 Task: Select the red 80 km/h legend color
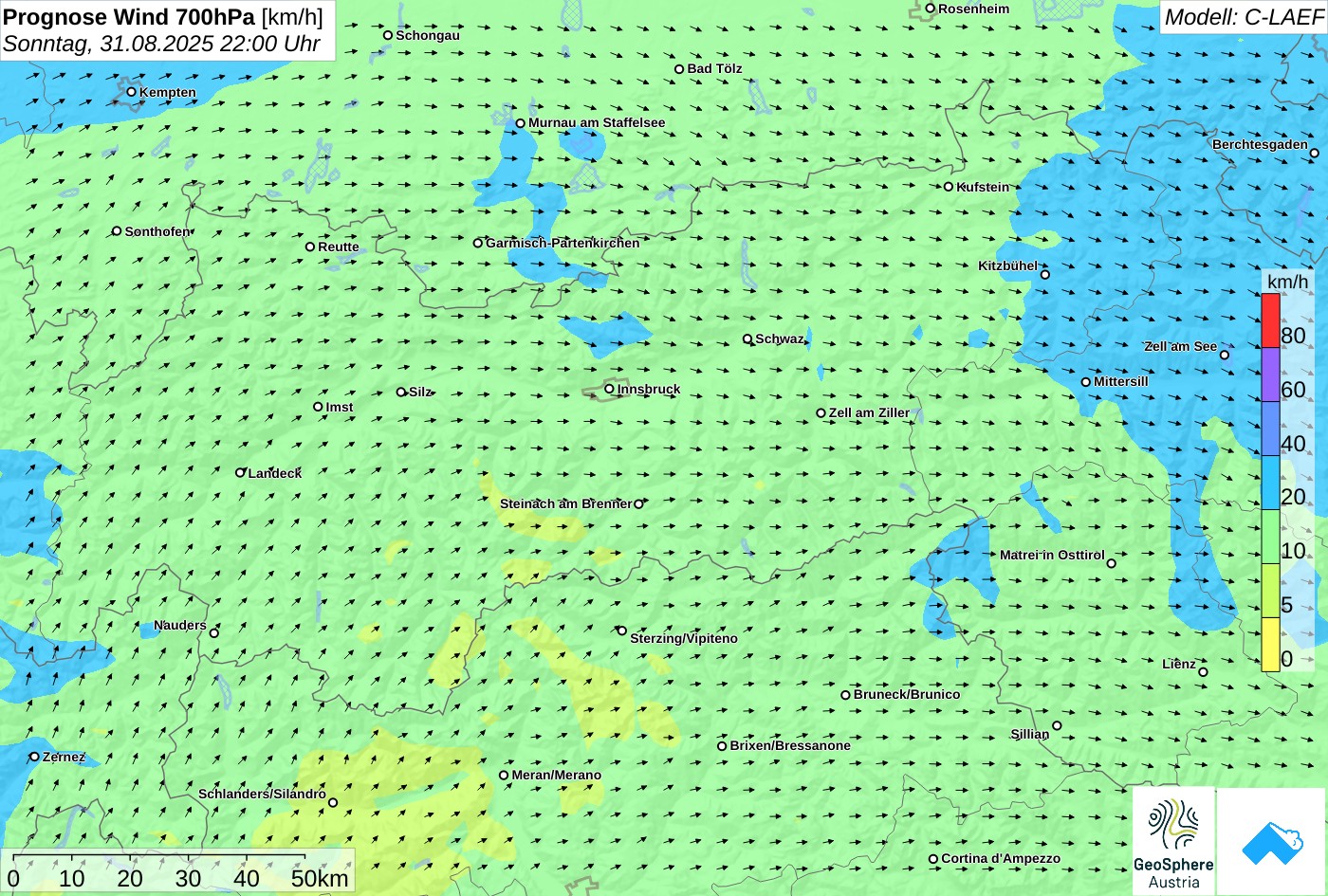point(1270,320)
